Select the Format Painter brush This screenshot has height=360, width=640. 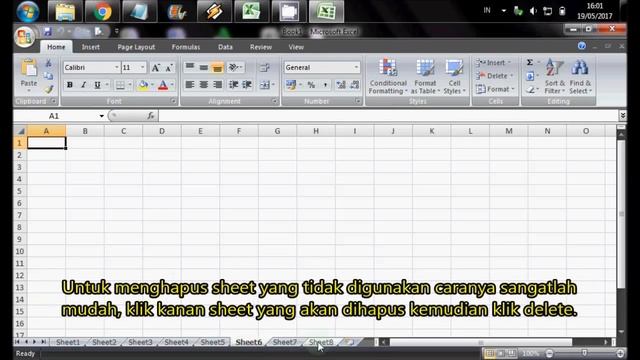click(x=49, y=89)
